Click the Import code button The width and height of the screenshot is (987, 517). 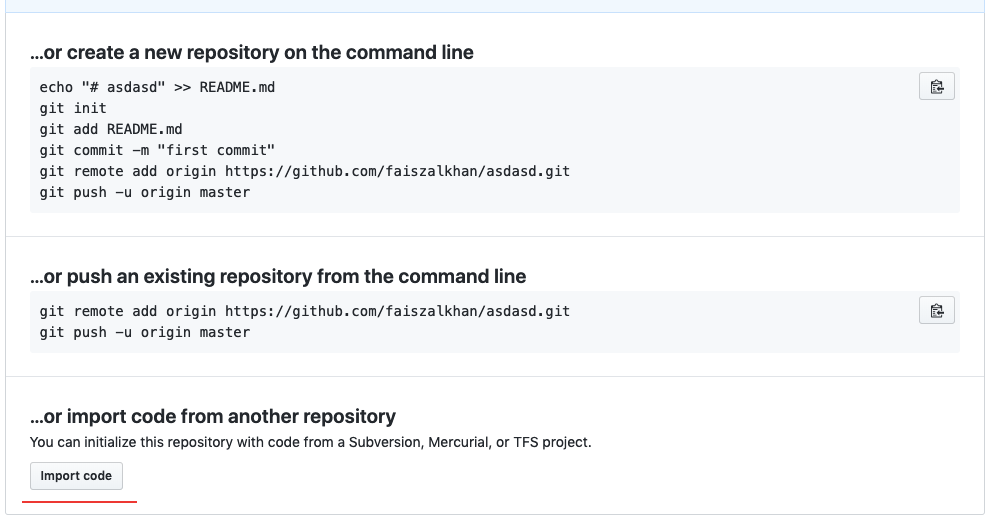pos(76,476)
